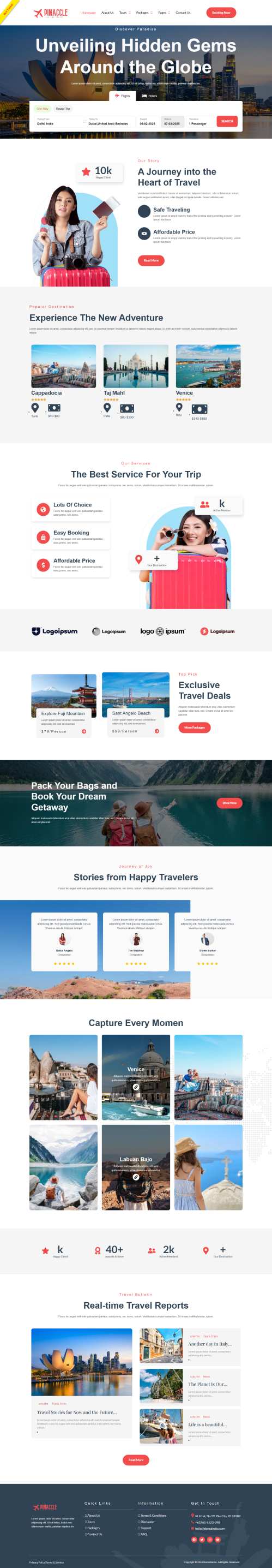Click arrow icon on Sant Angelo Beach card
This screenshot has width=272, height=1568.
157,731
